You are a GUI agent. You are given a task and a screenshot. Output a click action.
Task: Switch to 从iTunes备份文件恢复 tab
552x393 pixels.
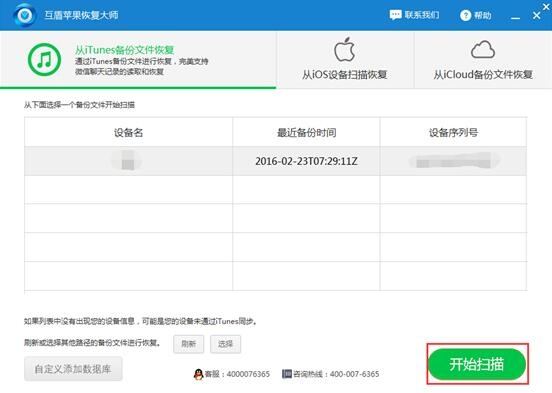pos(138,60)
